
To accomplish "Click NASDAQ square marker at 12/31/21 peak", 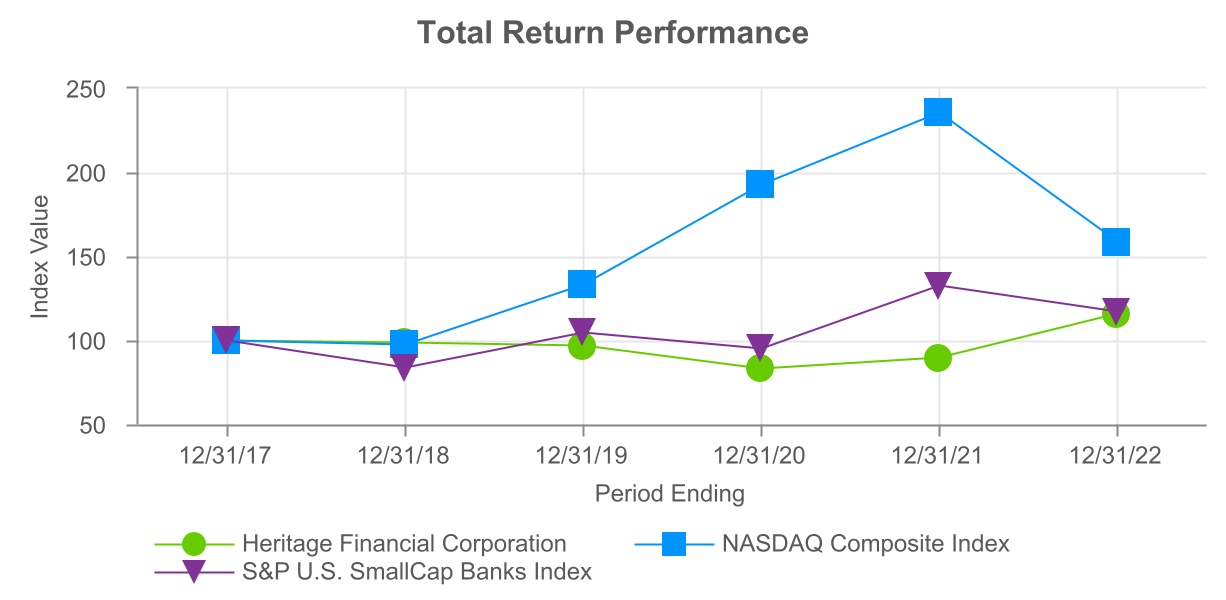I will (x=937, y=112).
